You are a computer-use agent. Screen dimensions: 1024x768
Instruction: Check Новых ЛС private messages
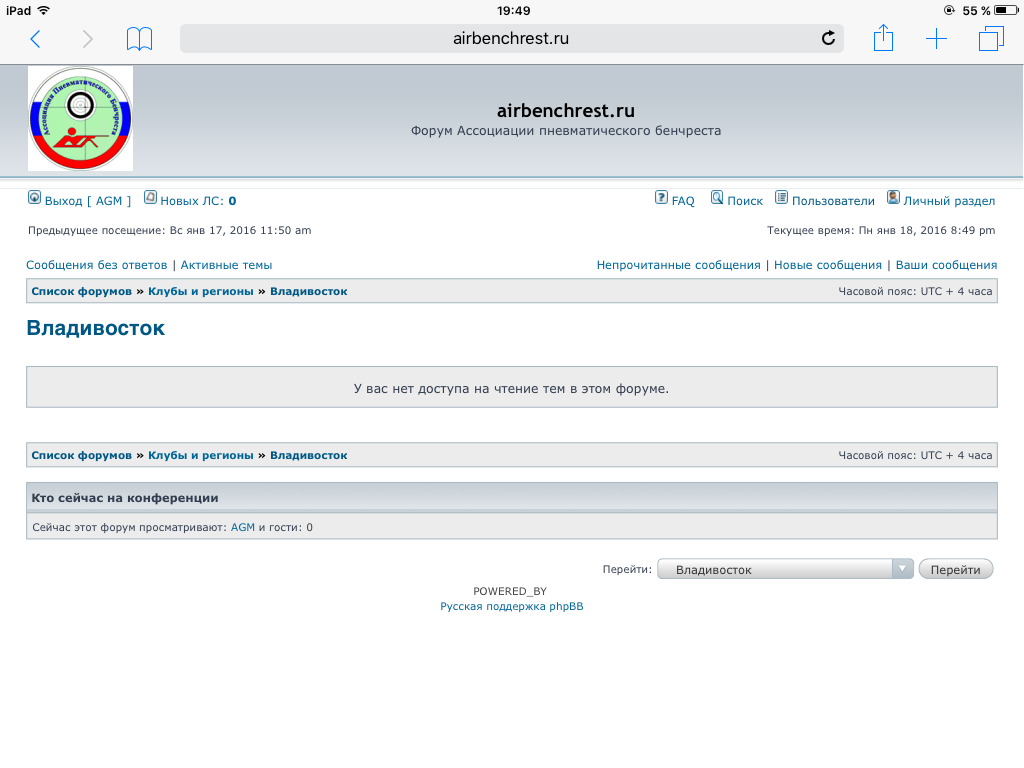click(x=197, y=201)
